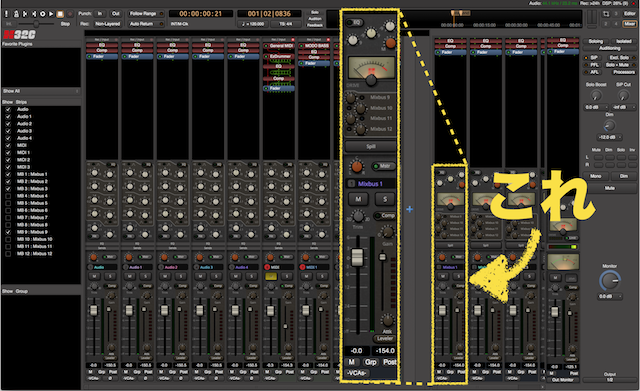The height and width of the screenshot is (391, 640).
Task: Switch to the Mixer tab
Action: click(x=629, y=24)
